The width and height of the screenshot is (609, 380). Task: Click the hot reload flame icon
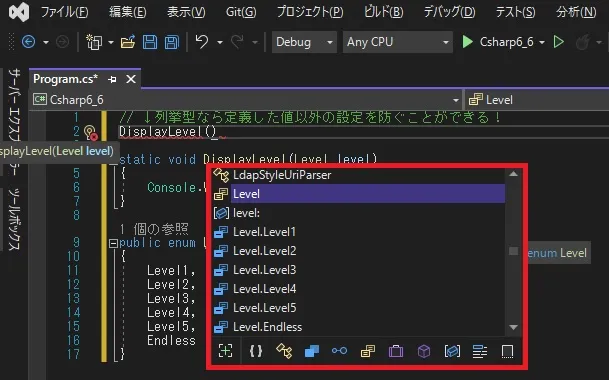pyautogui.click(x=583, y=42)
